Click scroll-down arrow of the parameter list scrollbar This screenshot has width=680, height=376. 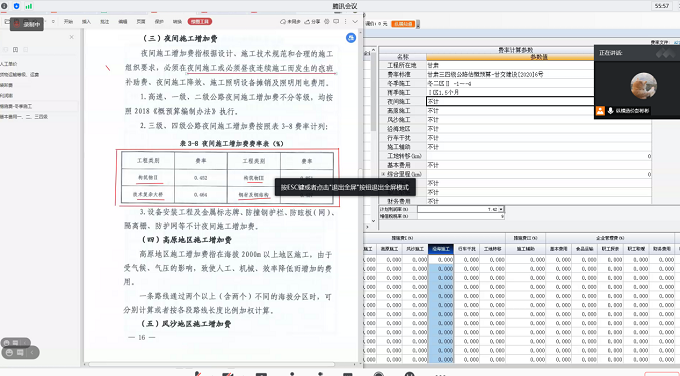(373, 221)
